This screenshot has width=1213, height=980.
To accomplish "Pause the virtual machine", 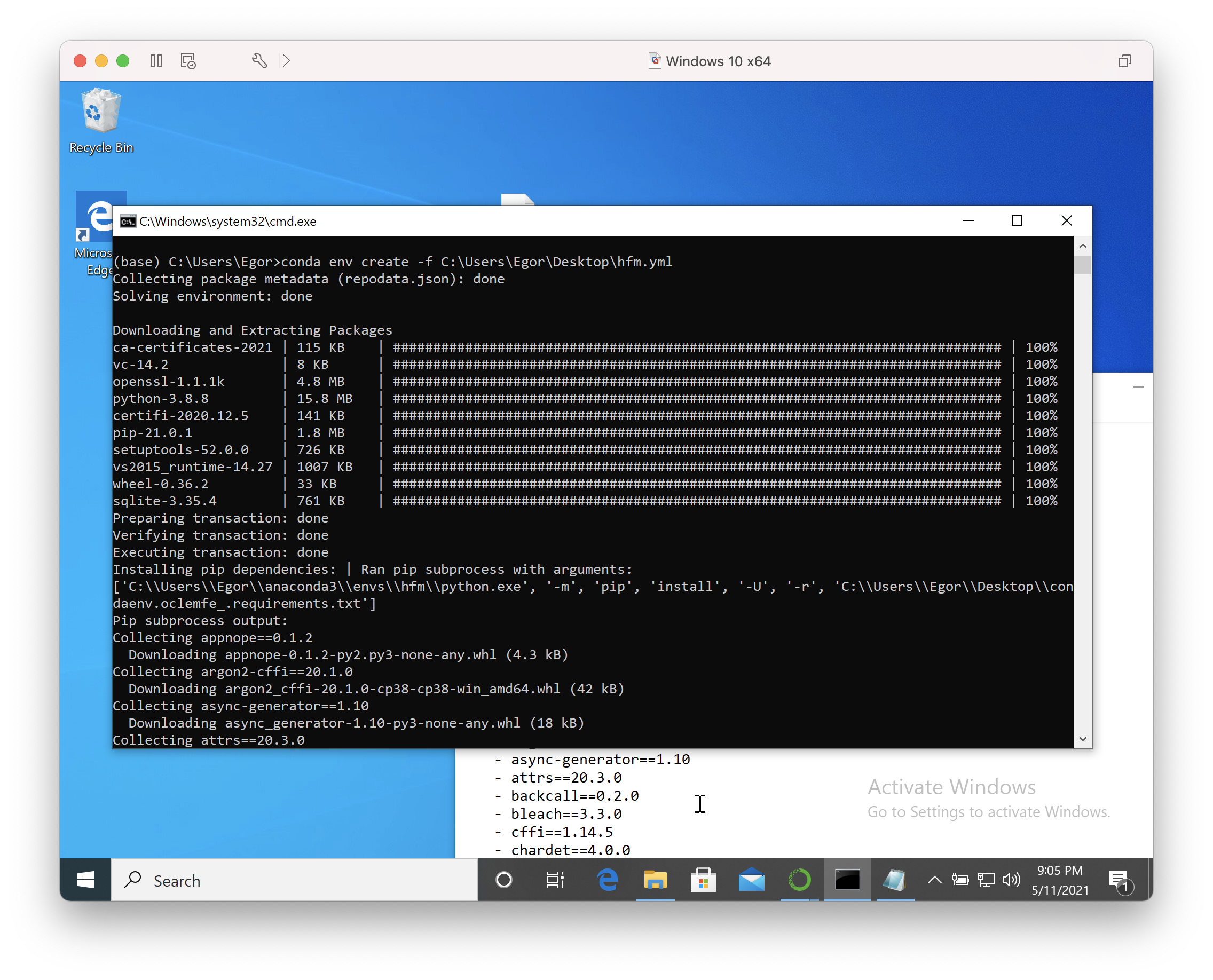I will (156, 61).
